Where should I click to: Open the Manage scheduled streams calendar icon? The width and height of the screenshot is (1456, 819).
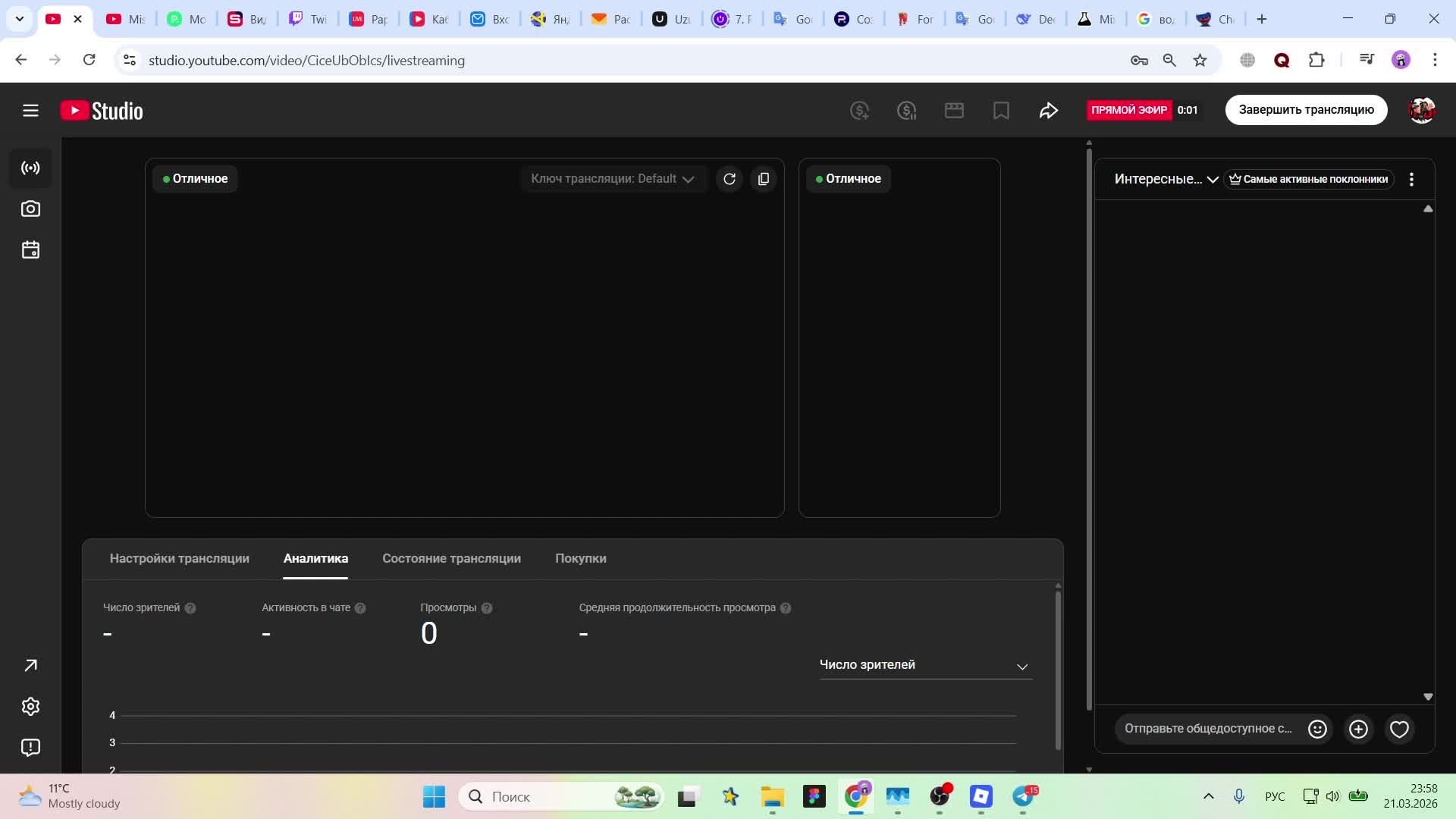[30, 250]
